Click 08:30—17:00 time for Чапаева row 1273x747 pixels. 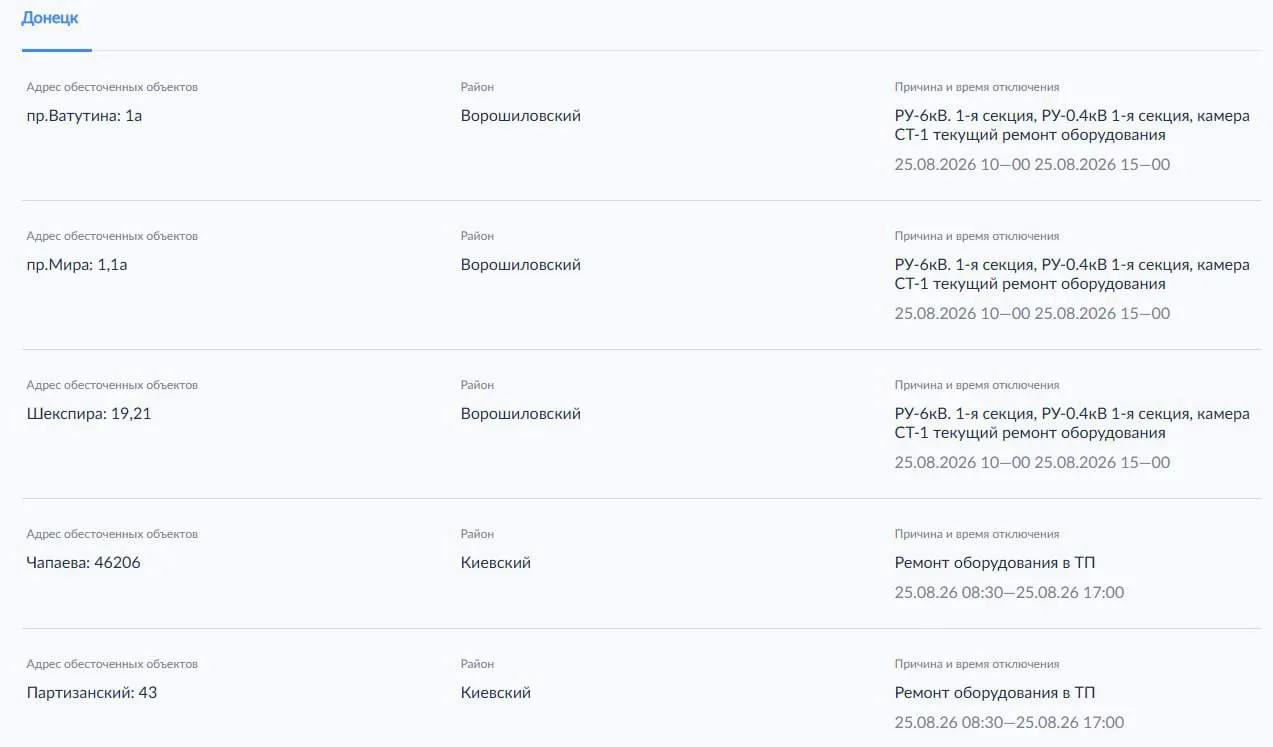[x=1009, y=593]
